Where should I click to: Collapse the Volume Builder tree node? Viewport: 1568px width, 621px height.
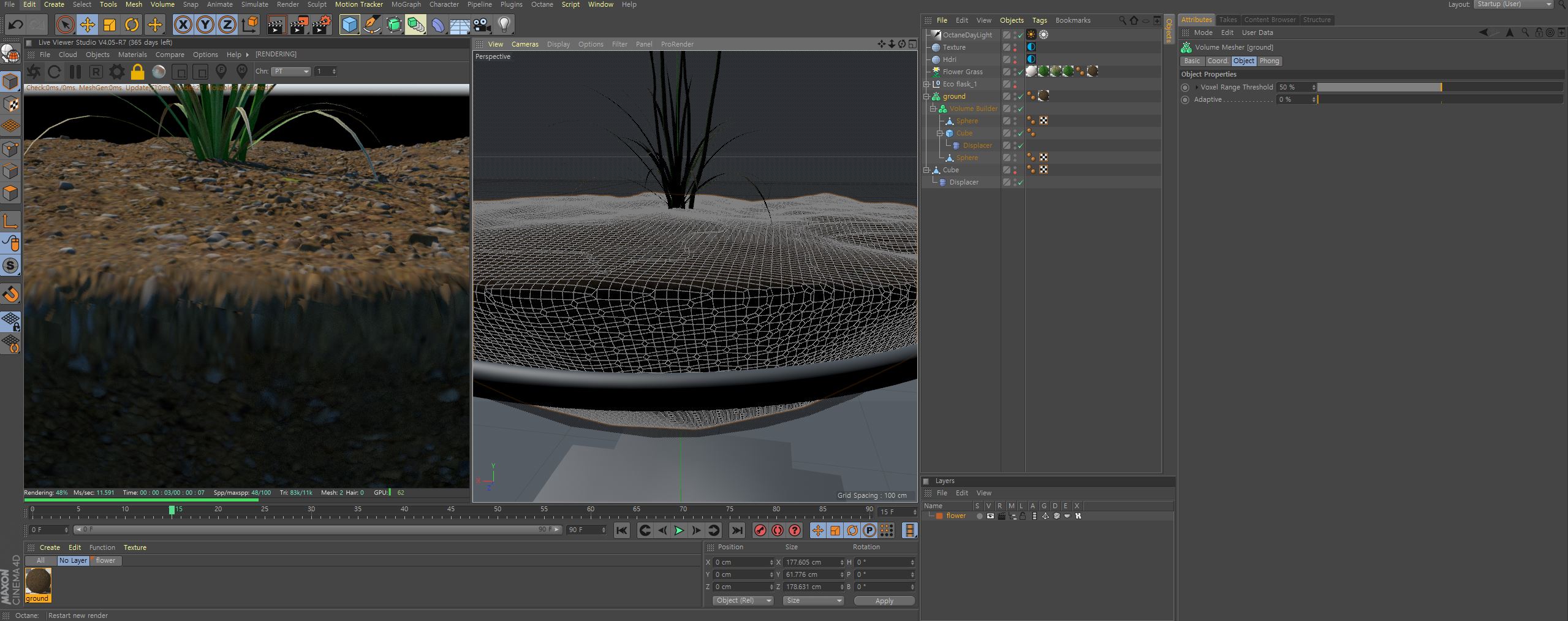pyautogui.click(x=933, y=109)
